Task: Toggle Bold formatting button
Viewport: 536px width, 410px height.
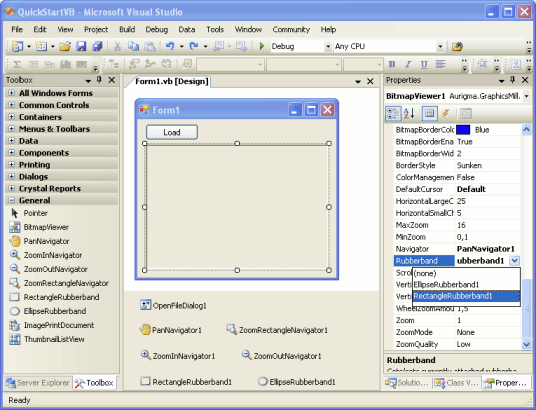Action: (392, 64)
